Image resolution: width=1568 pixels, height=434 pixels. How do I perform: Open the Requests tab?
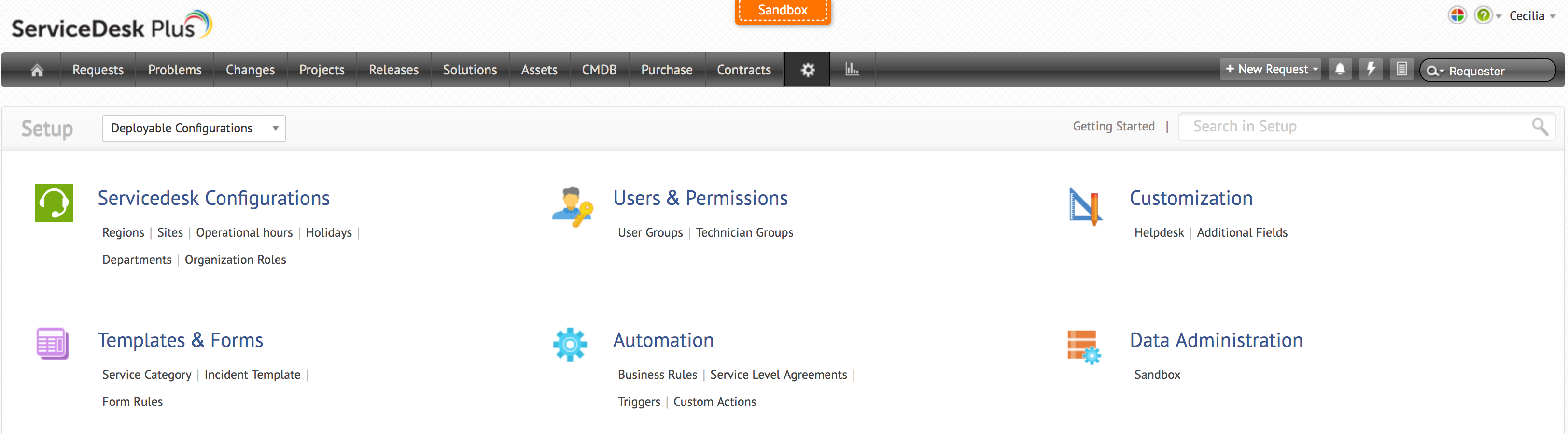[x=98, y=70]
